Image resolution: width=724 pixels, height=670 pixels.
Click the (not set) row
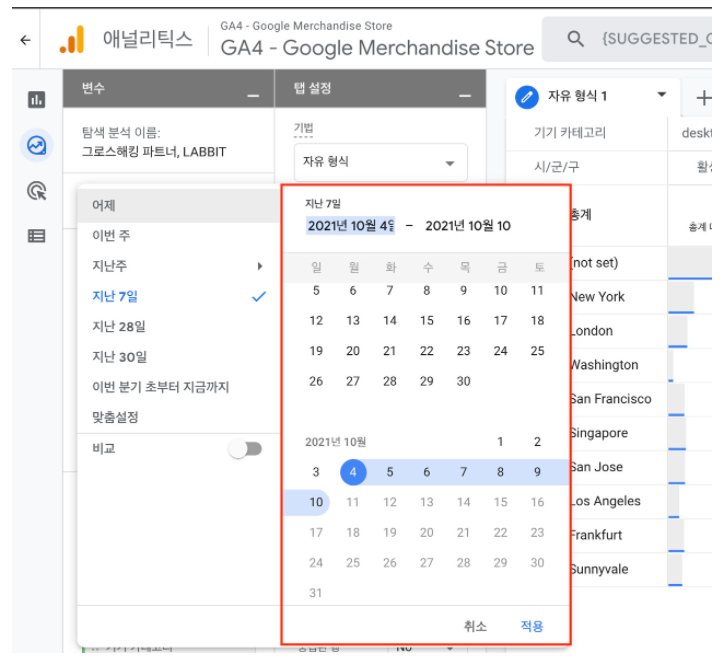[x=641, y=263]
